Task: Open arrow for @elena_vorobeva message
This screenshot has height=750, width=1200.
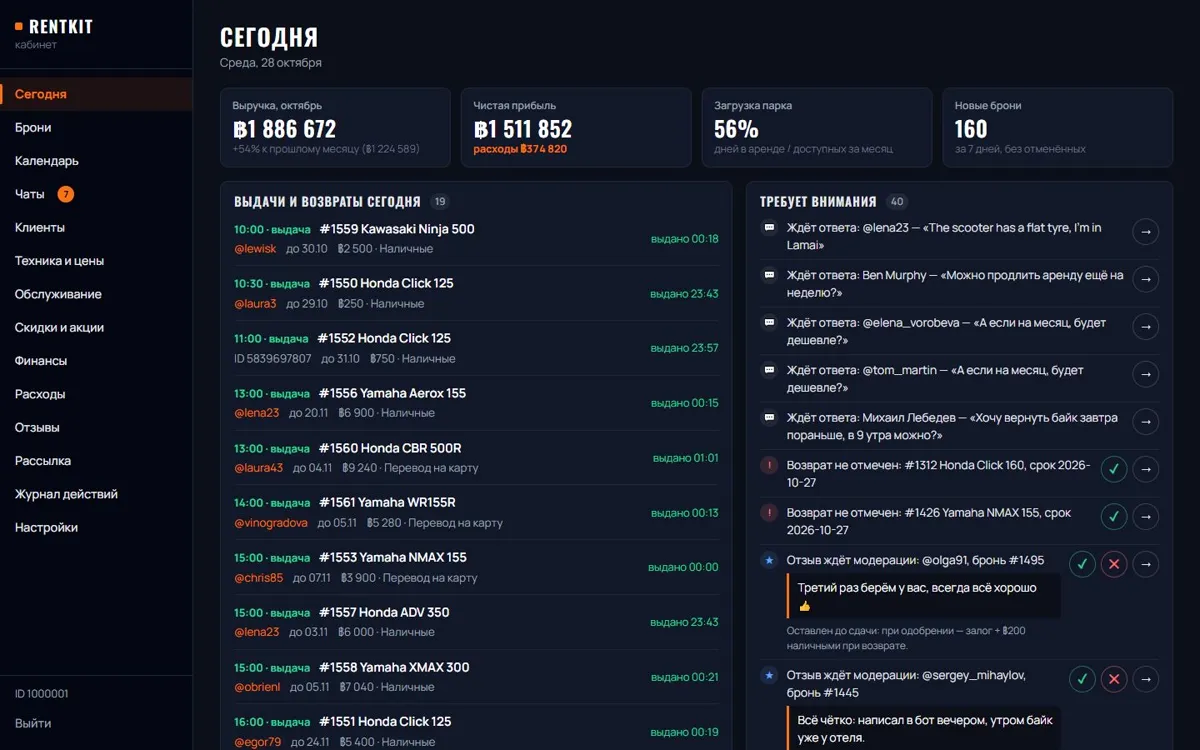Action: click(x=1146, y=327)
